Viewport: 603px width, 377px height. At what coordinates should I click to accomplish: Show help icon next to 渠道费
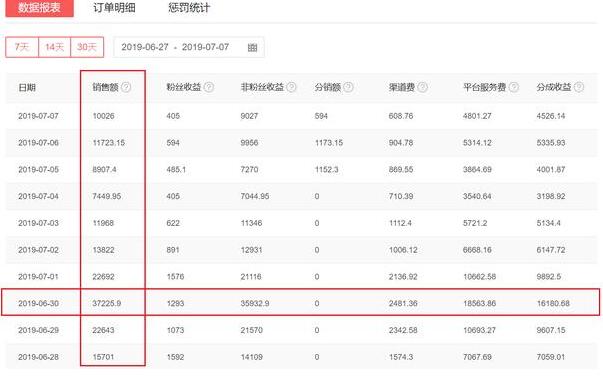(422, 87)
